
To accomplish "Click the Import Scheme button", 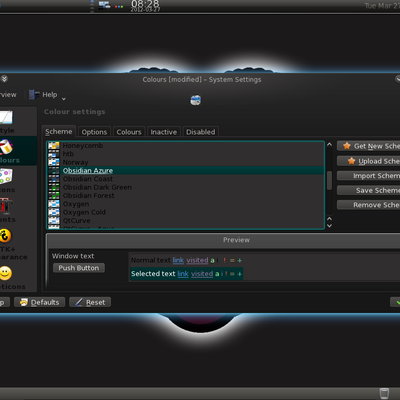I will point(369,176).
